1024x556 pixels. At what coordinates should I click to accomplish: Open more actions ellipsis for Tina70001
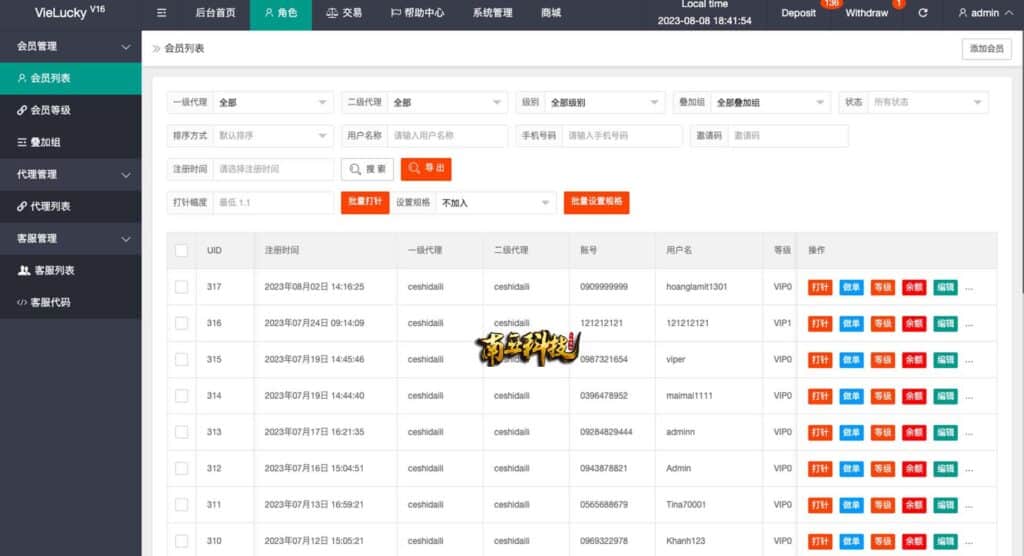tap(969, 505)
